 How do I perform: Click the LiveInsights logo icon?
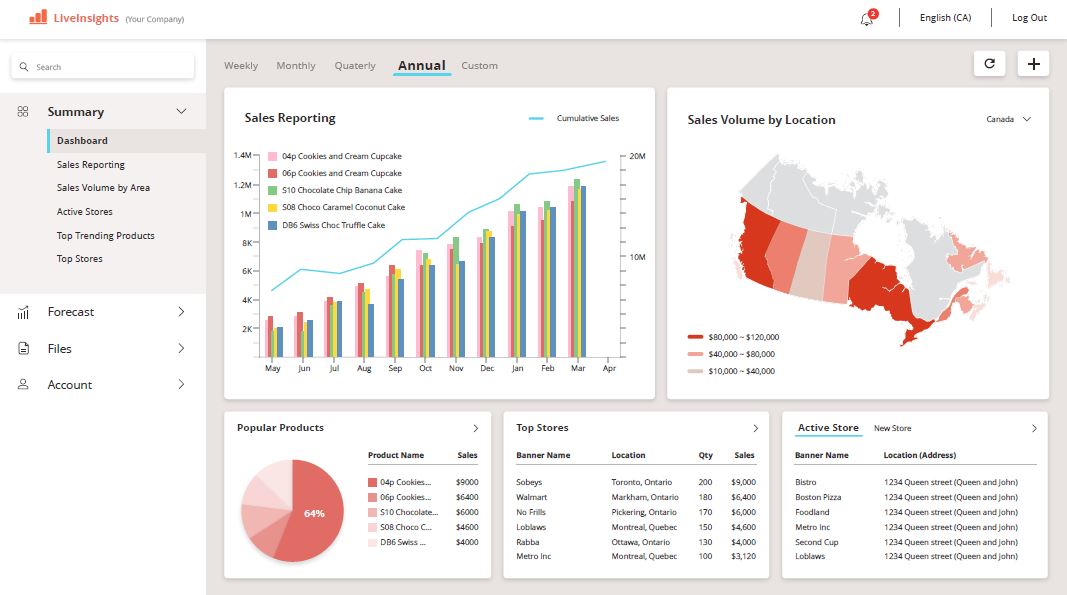point(38,17)
